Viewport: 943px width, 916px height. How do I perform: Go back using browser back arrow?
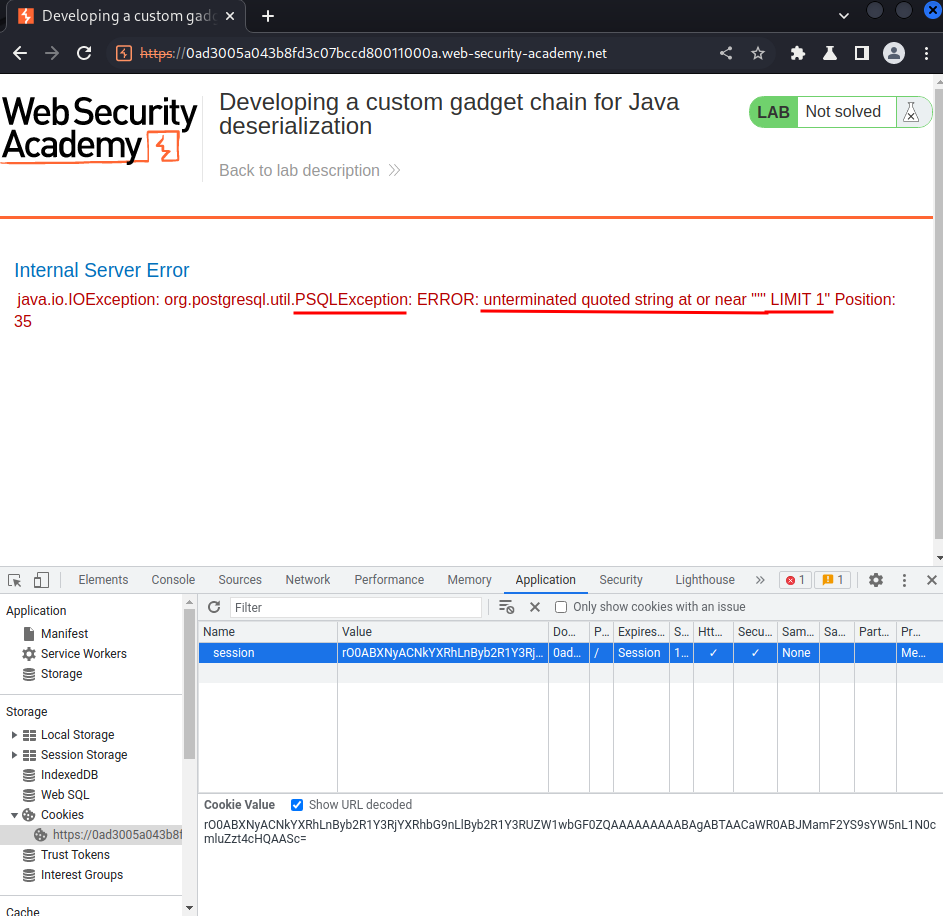20,54
